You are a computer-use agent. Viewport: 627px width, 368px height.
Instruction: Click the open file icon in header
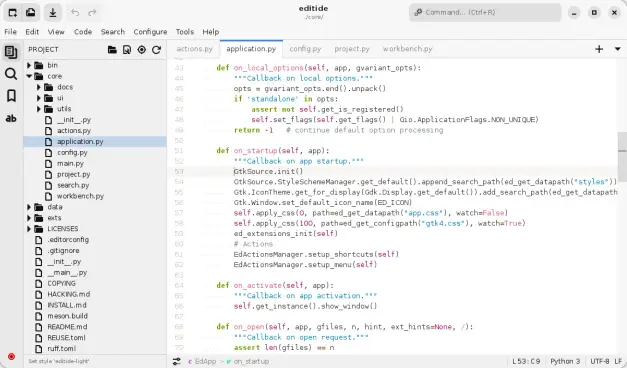(x=31, y=13)
